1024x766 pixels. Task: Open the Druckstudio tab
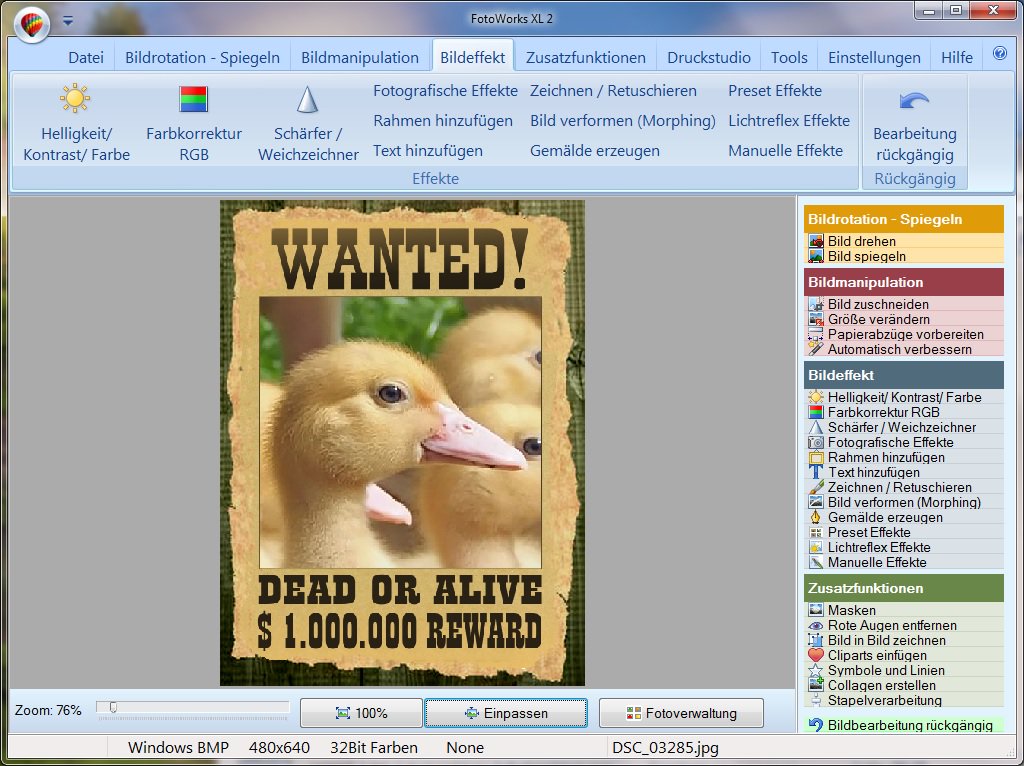click(x=709, y=57)
